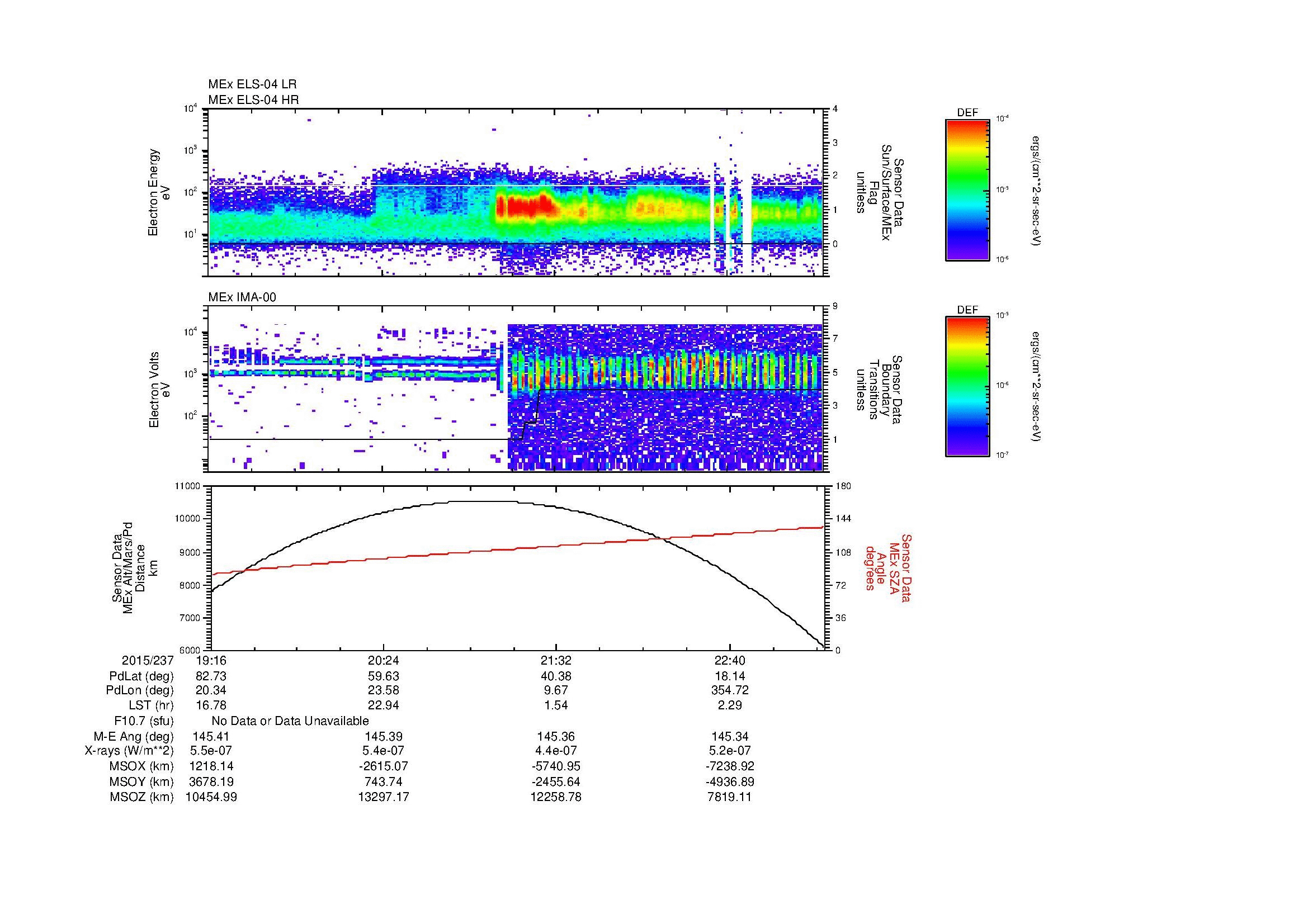Click the top color bar units label
The image size is (1308, 924).
[x=1037, y=191]
